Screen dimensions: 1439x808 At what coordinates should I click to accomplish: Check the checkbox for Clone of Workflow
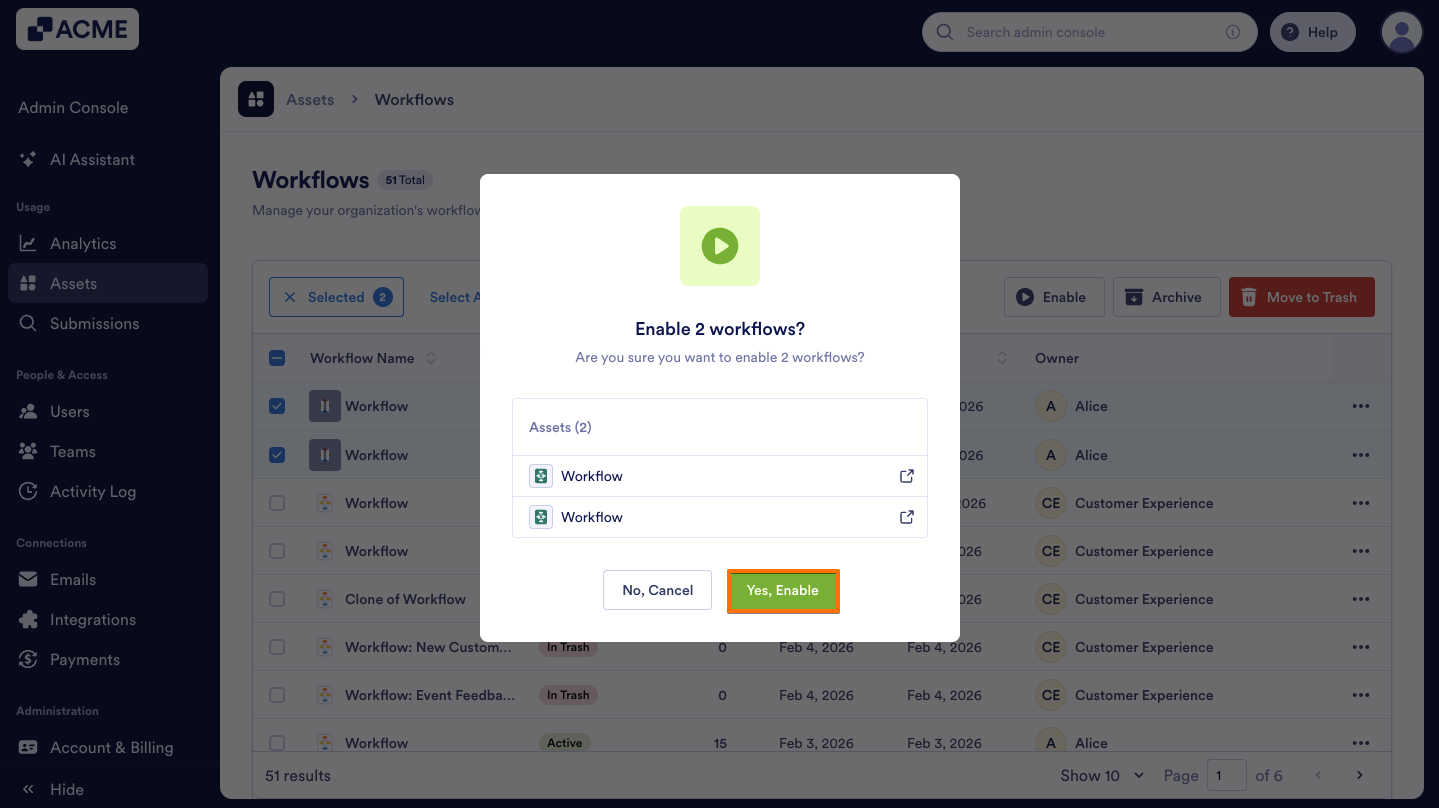point(277,599)
